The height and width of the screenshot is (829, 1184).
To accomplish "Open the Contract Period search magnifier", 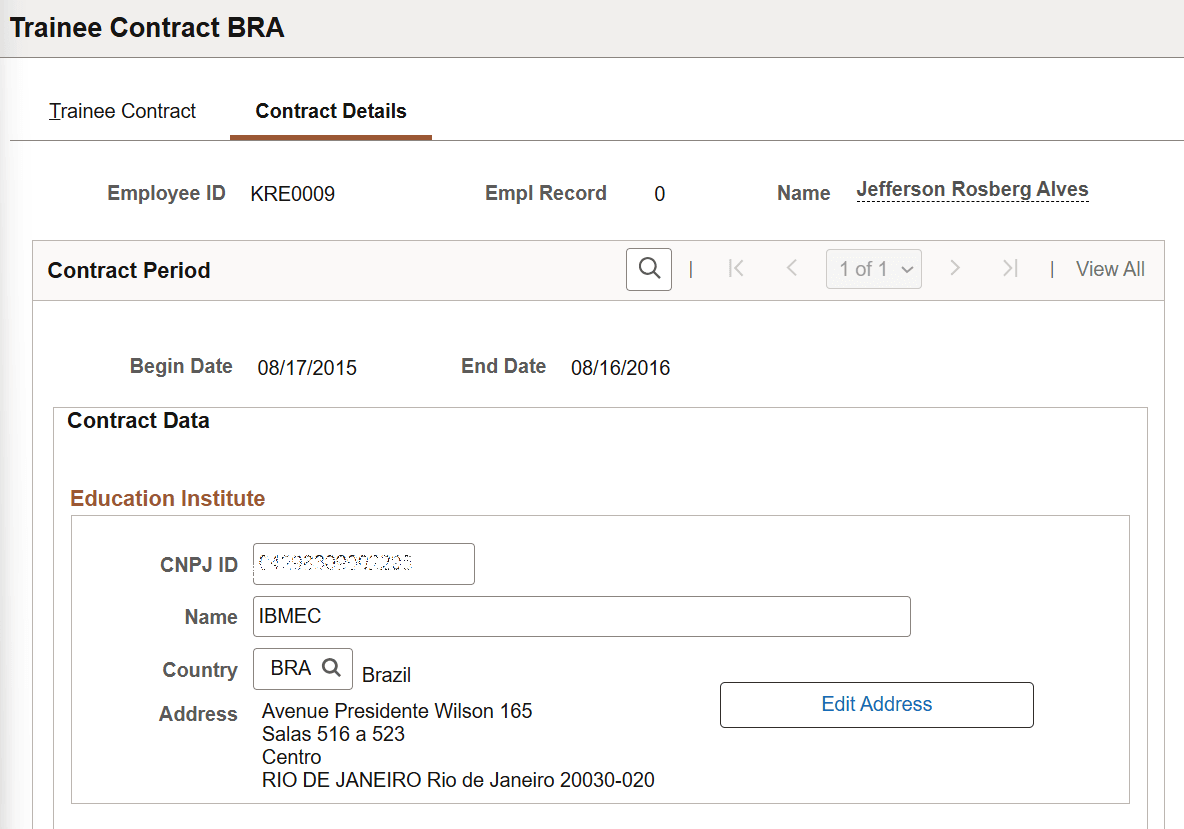I will click(648, 269).
